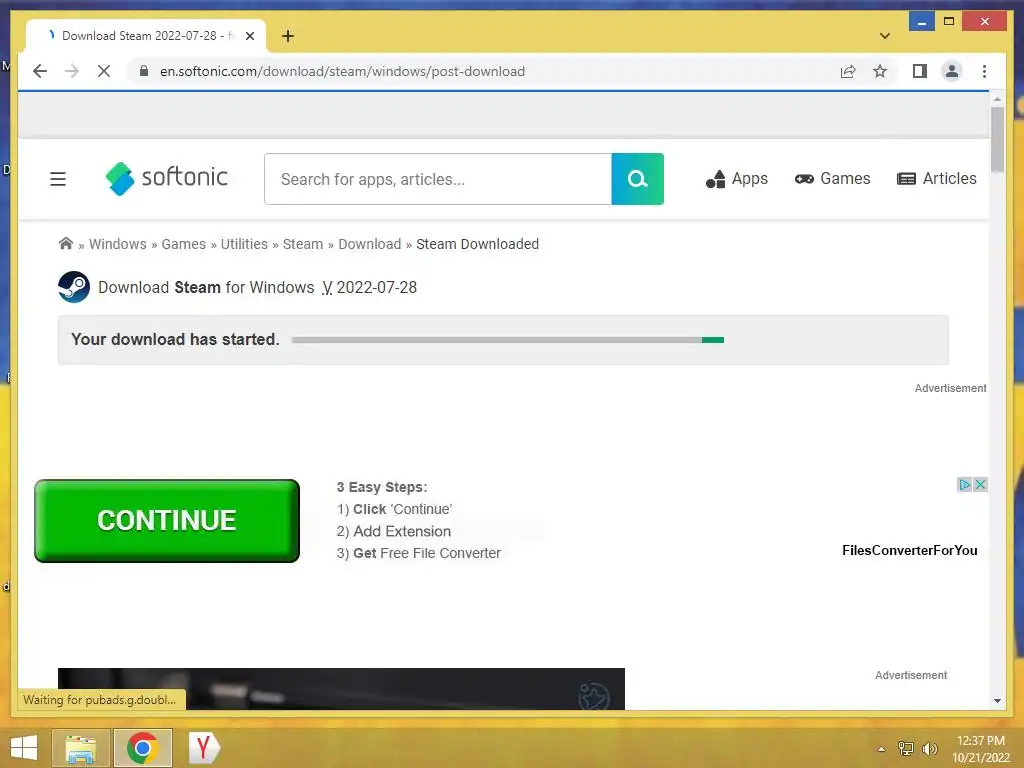Viewport: 1024px width, 768px height.
Task: Stop loading the page
Action: [104, 71]
